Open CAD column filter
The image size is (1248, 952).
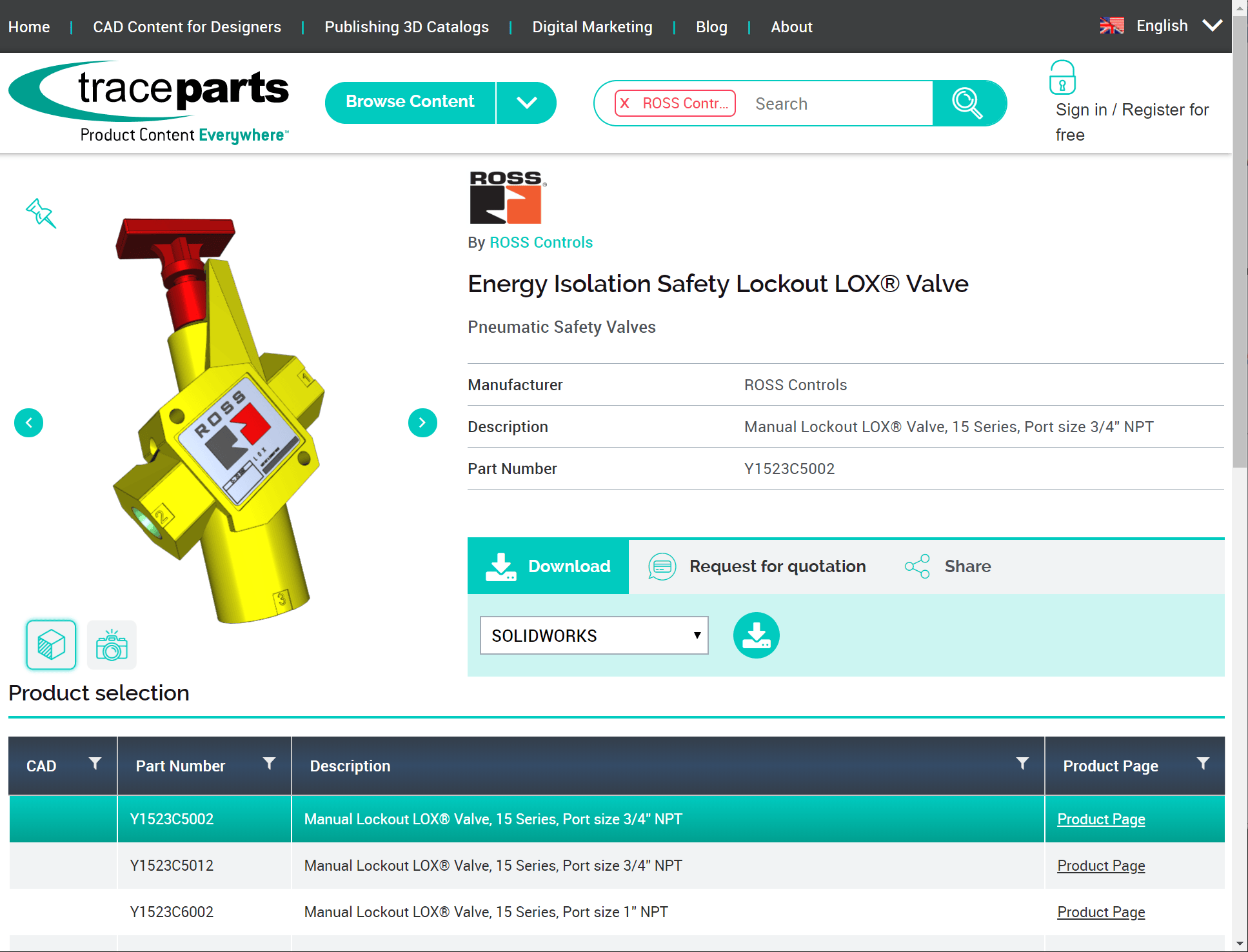[x=95, y=764]
